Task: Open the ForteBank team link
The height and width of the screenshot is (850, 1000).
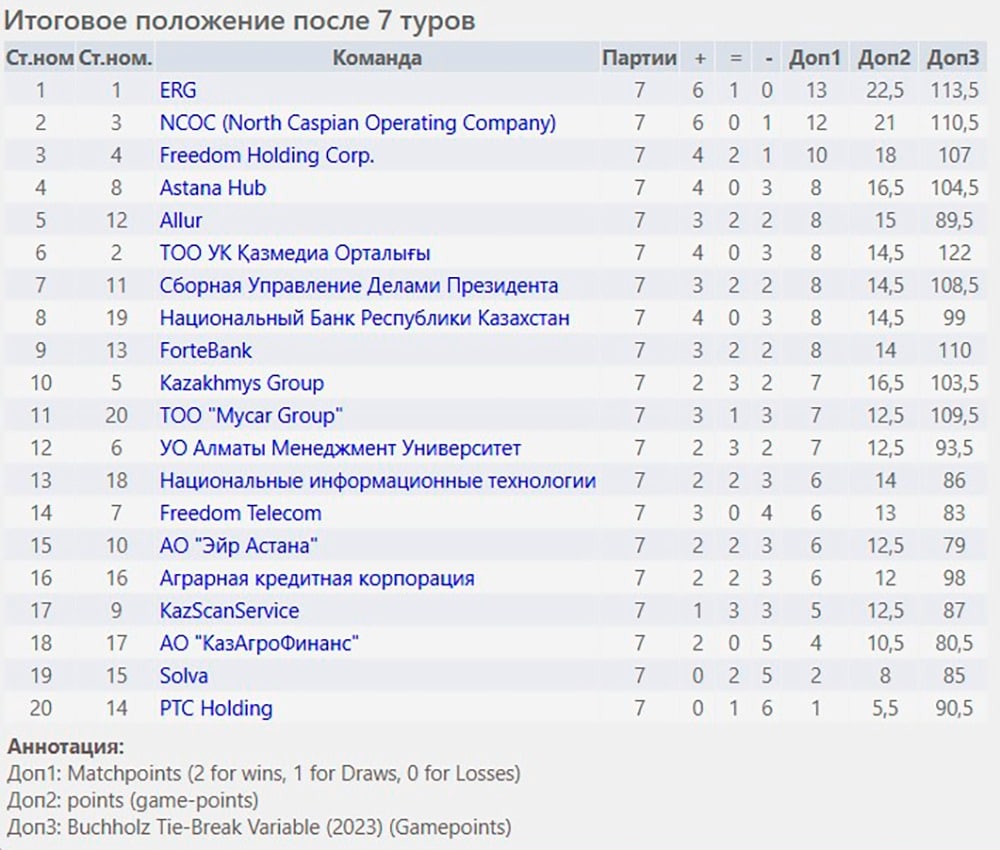Action: coord(205,351)
